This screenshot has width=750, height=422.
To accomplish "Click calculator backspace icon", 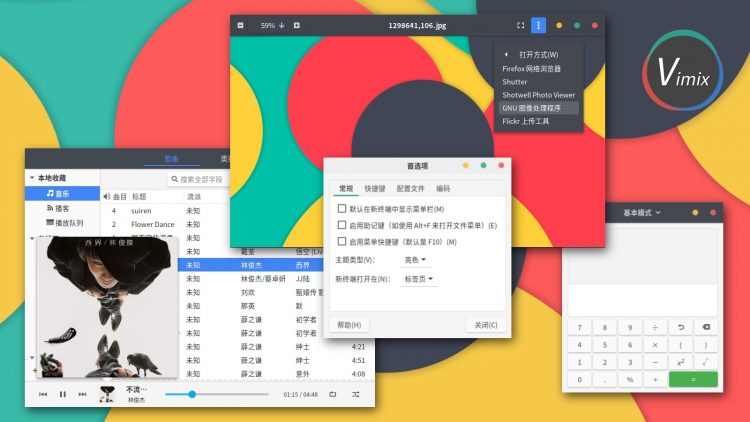I will click(706, 327).
